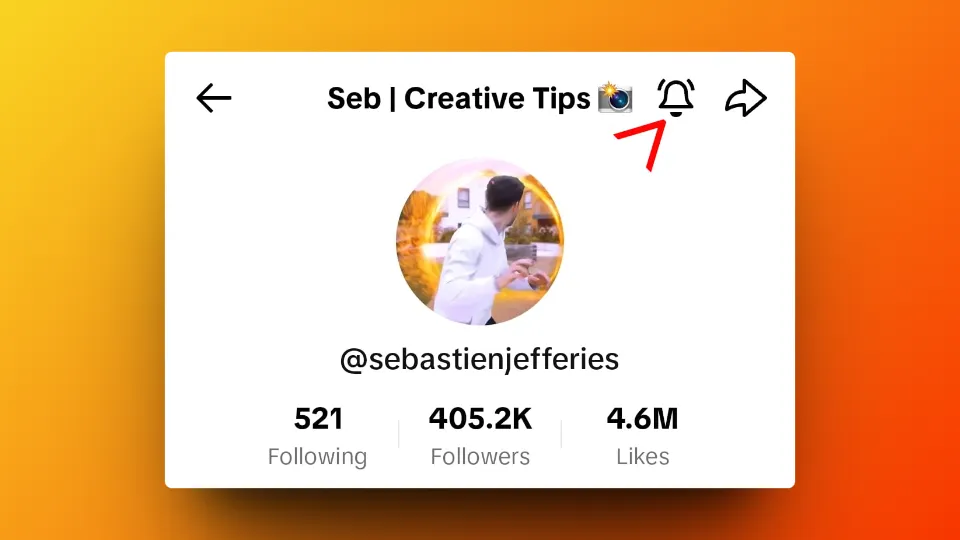Go back using the left arrow

pyautogui.click(x=214, y=98)
